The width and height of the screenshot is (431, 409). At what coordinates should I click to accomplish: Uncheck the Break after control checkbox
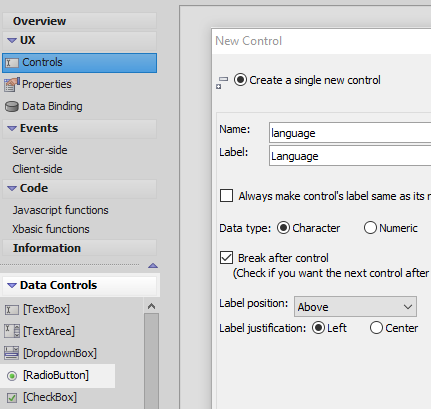(x=226, y=258)
